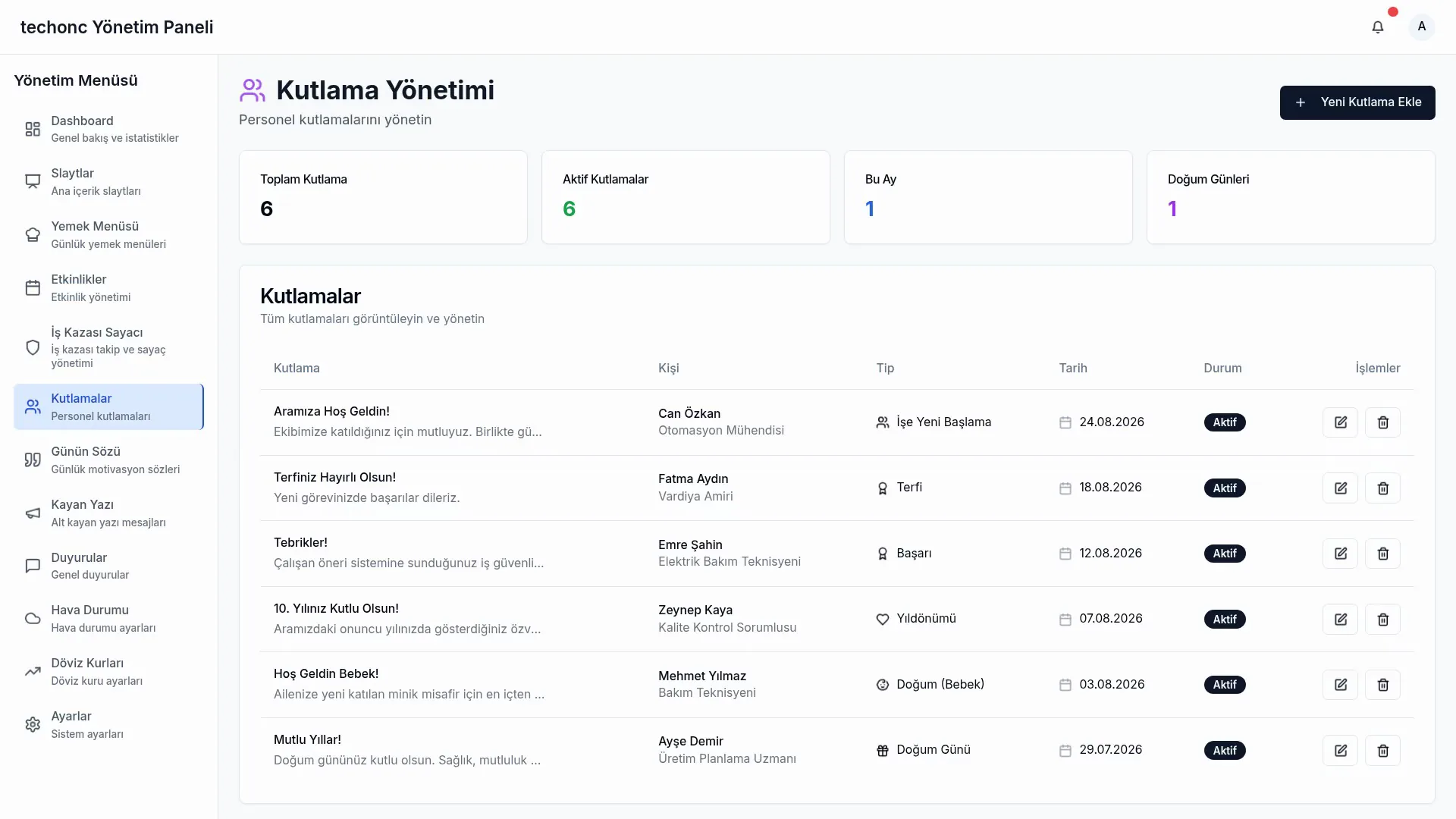Screen dimensions: 1456x819
Task: Click the Doğum Günleri stat card
Action: [x=1291, y=197]
